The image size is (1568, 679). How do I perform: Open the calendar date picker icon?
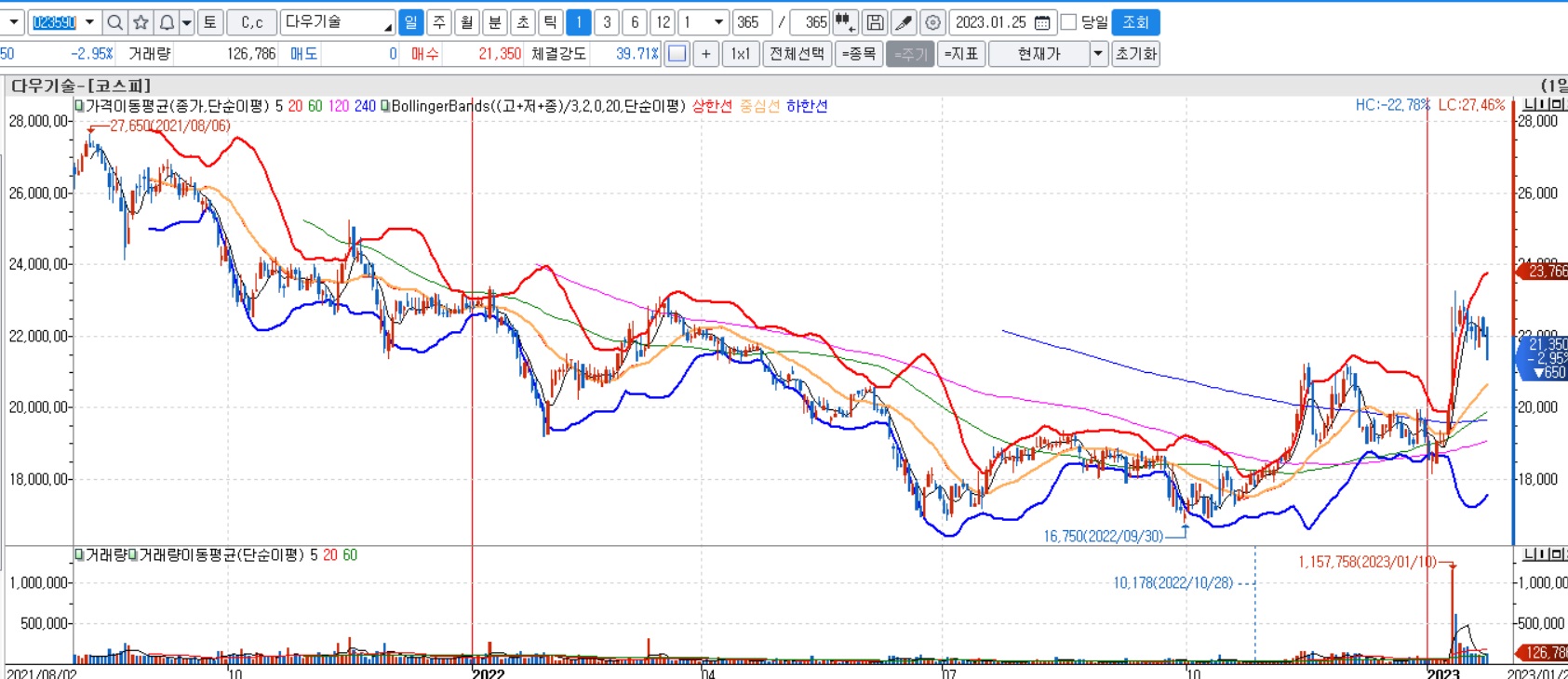click(x=1043, y=22)
